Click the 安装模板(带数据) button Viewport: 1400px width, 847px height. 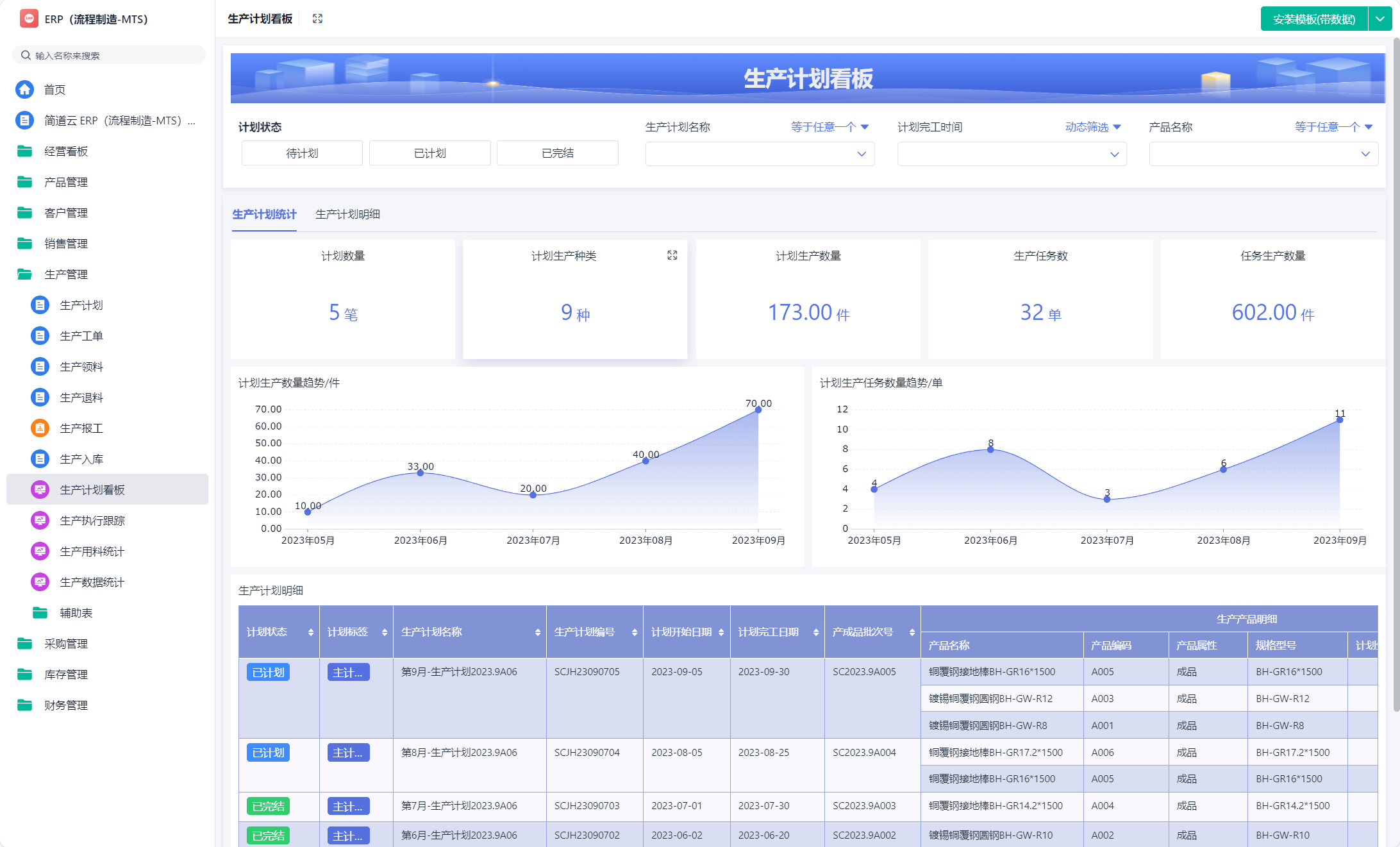click(x=1313, y=19)
